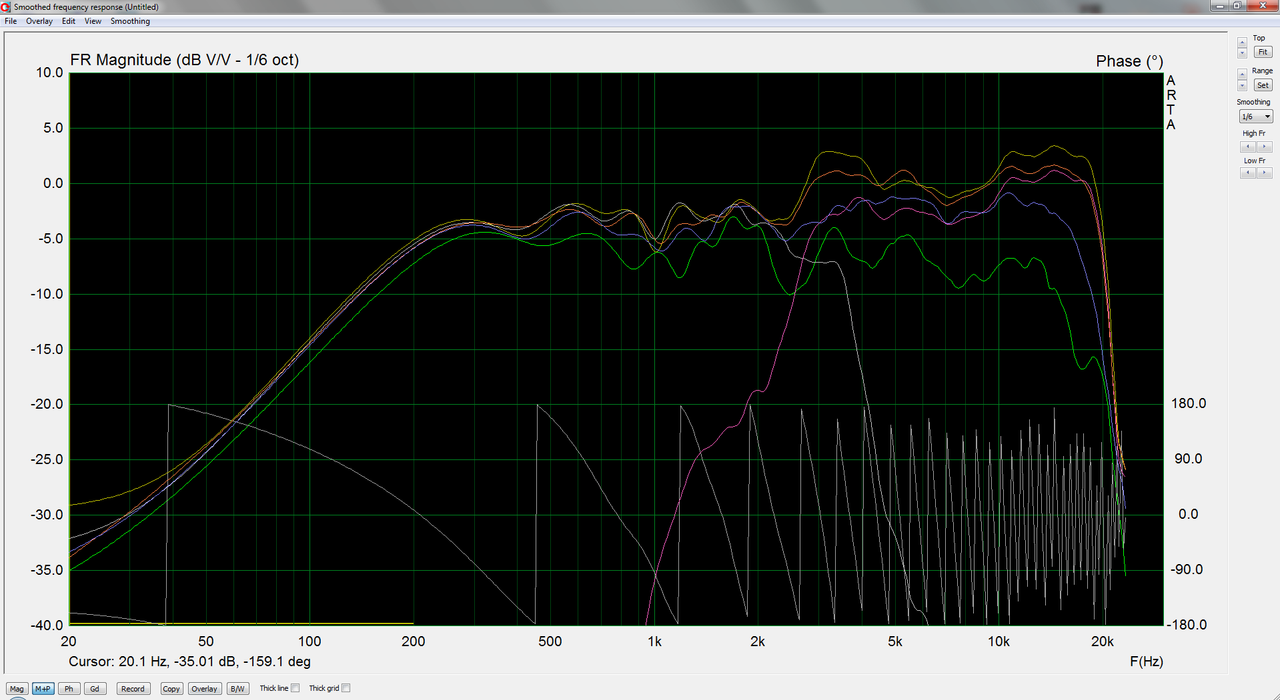Click the Fit top button

[1263, 52]
